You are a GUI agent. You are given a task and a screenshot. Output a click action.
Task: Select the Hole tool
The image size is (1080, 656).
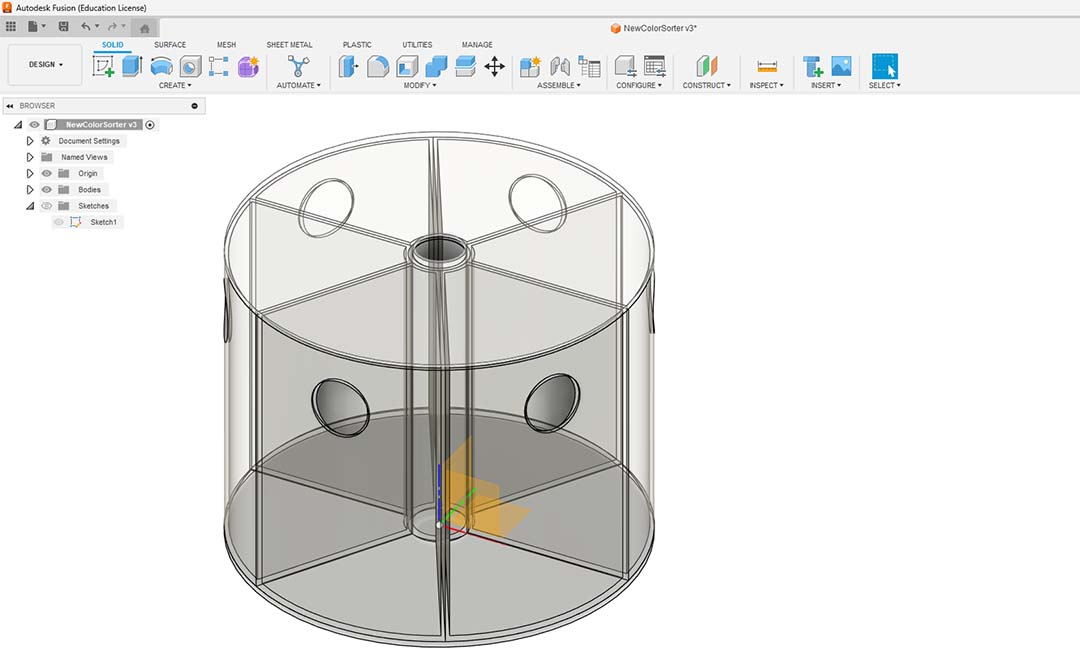click(190, 67)
